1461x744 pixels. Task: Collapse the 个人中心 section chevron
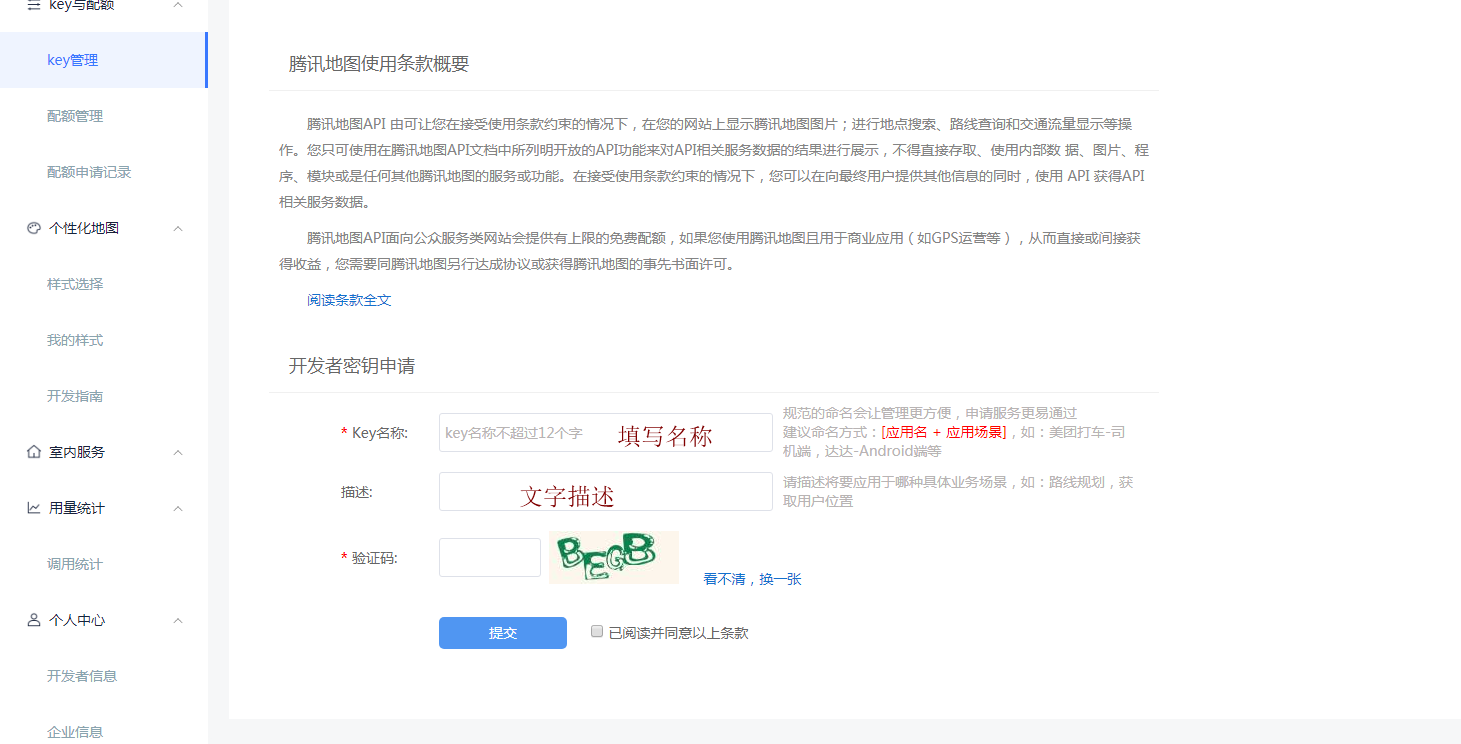[178, 620]
